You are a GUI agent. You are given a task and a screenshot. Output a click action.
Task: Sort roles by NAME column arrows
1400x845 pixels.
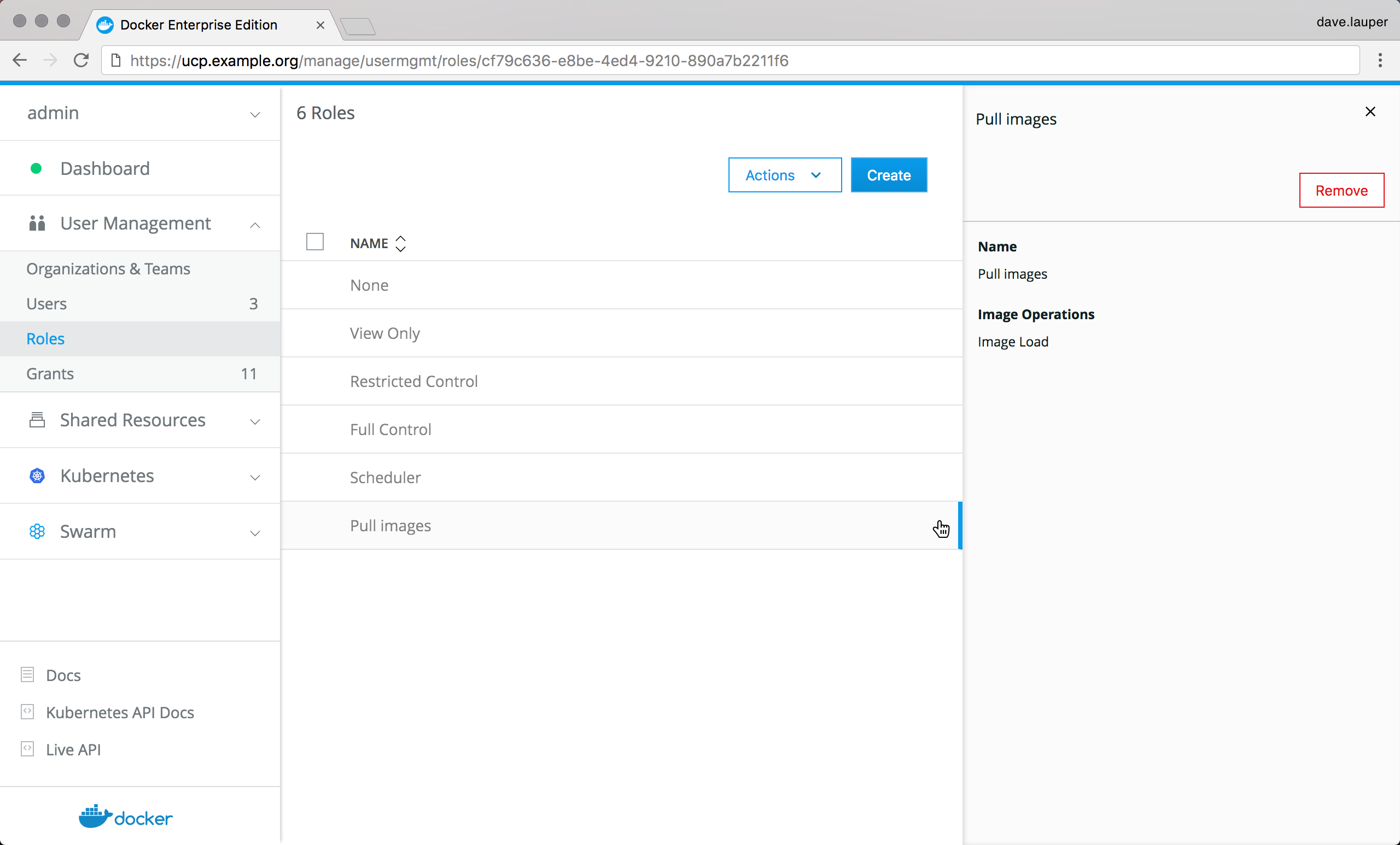400,243
